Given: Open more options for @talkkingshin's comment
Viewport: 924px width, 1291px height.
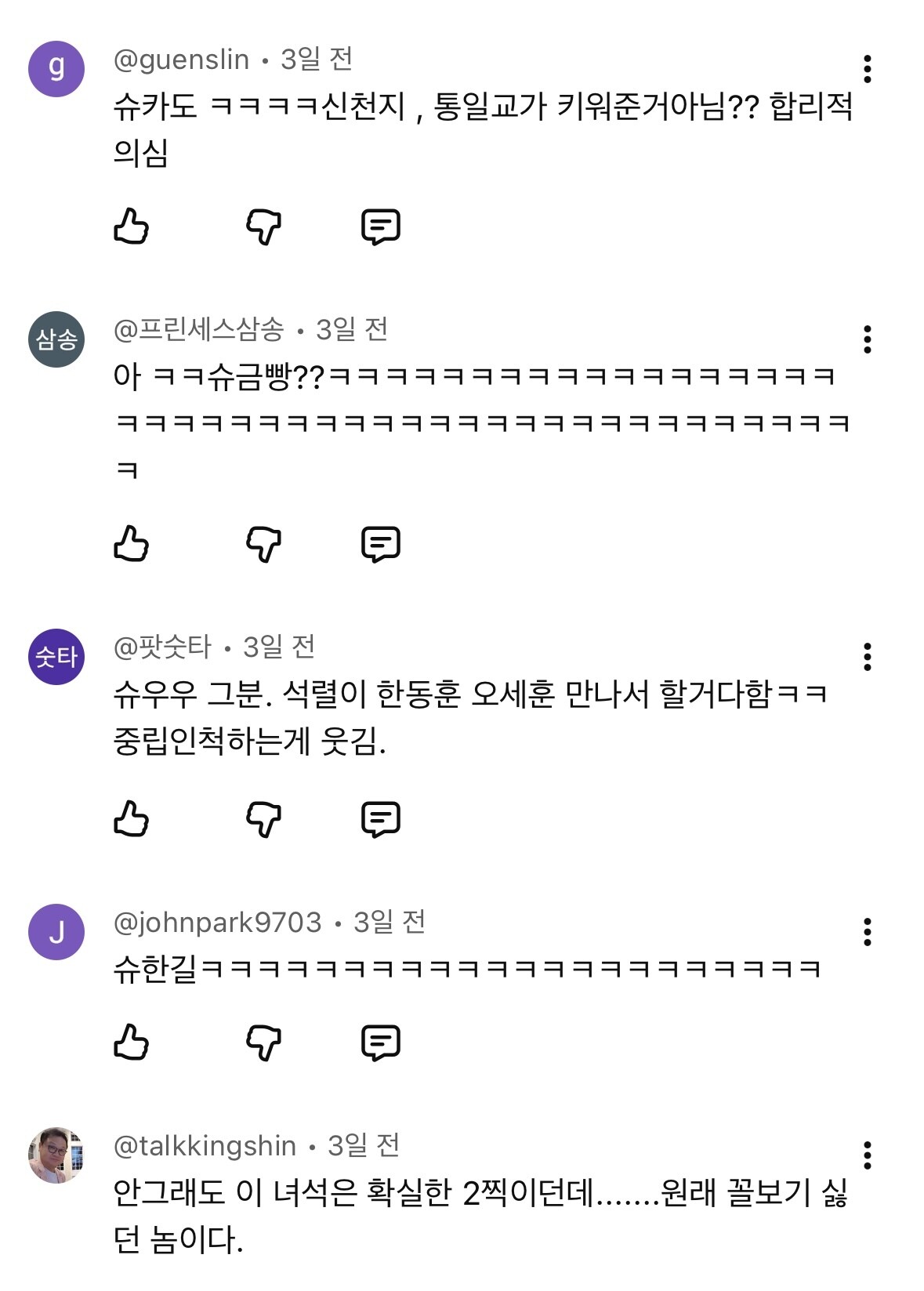Looking at the screenshot, I should pyautogui.click(x=867, y=1155).
